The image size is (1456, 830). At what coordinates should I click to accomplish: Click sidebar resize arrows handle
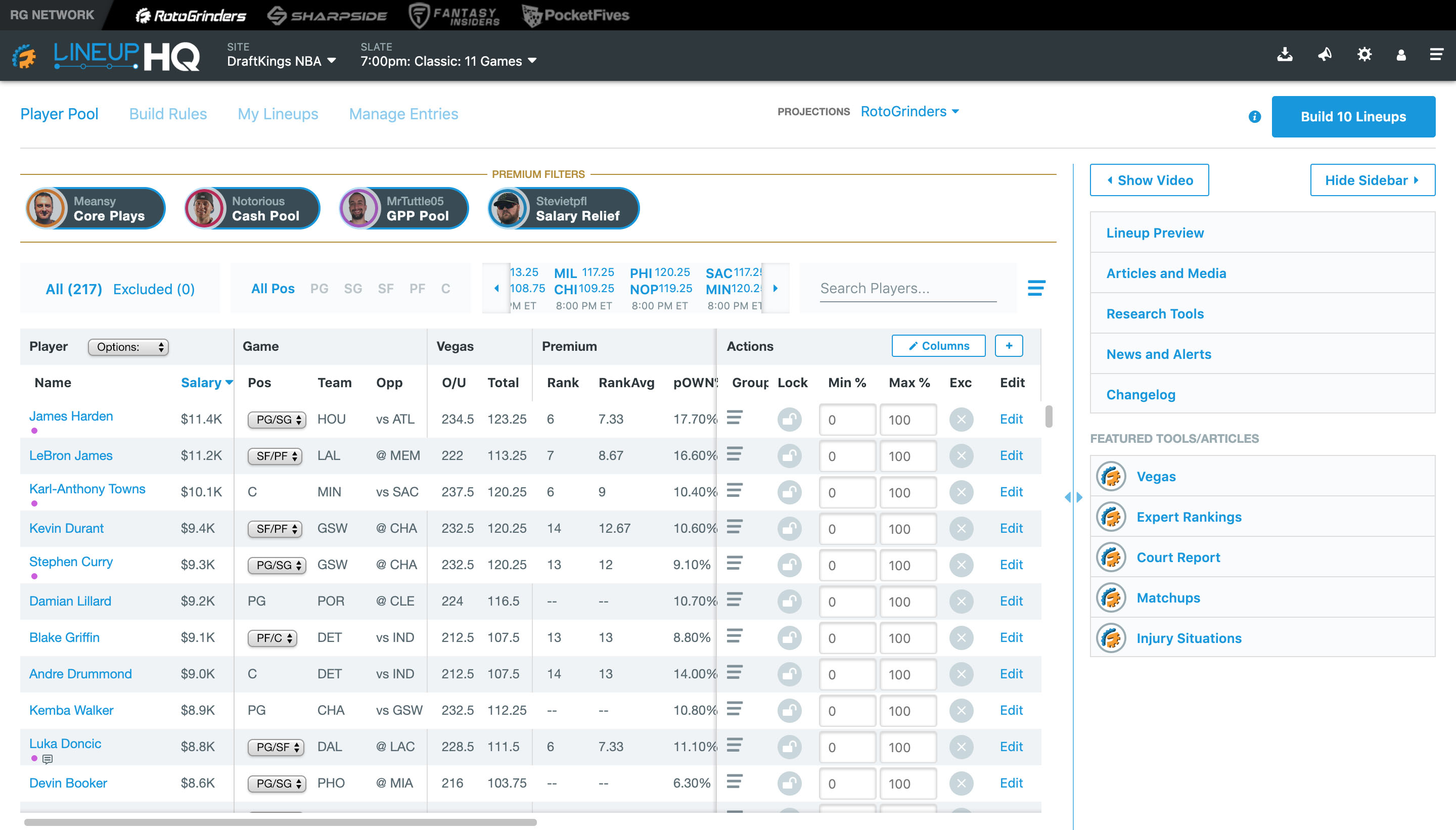[x=1073, y=497]
